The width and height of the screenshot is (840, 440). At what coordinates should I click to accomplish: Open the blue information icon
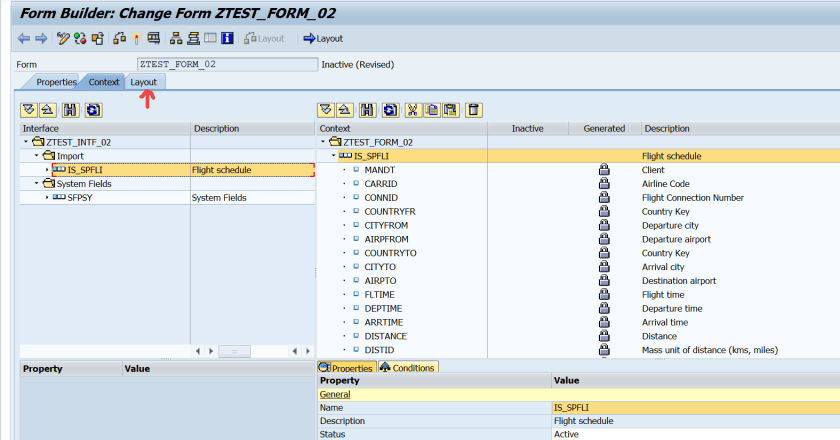(x=227, y=39)
